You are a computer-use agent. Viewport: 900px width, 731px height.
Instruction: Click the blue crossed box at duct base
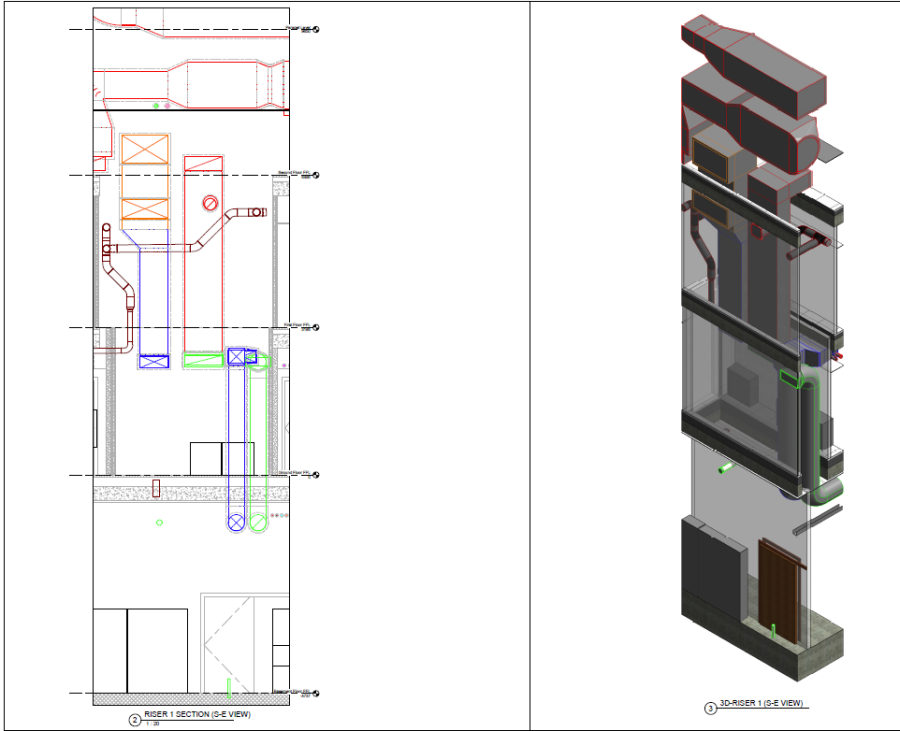153,362
